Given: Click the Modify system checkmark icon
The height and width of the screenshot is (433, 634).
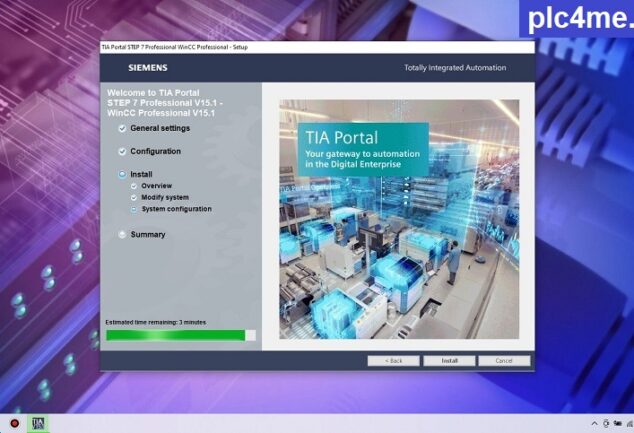Looking at the screenshot, I should [x=134, y=198].
